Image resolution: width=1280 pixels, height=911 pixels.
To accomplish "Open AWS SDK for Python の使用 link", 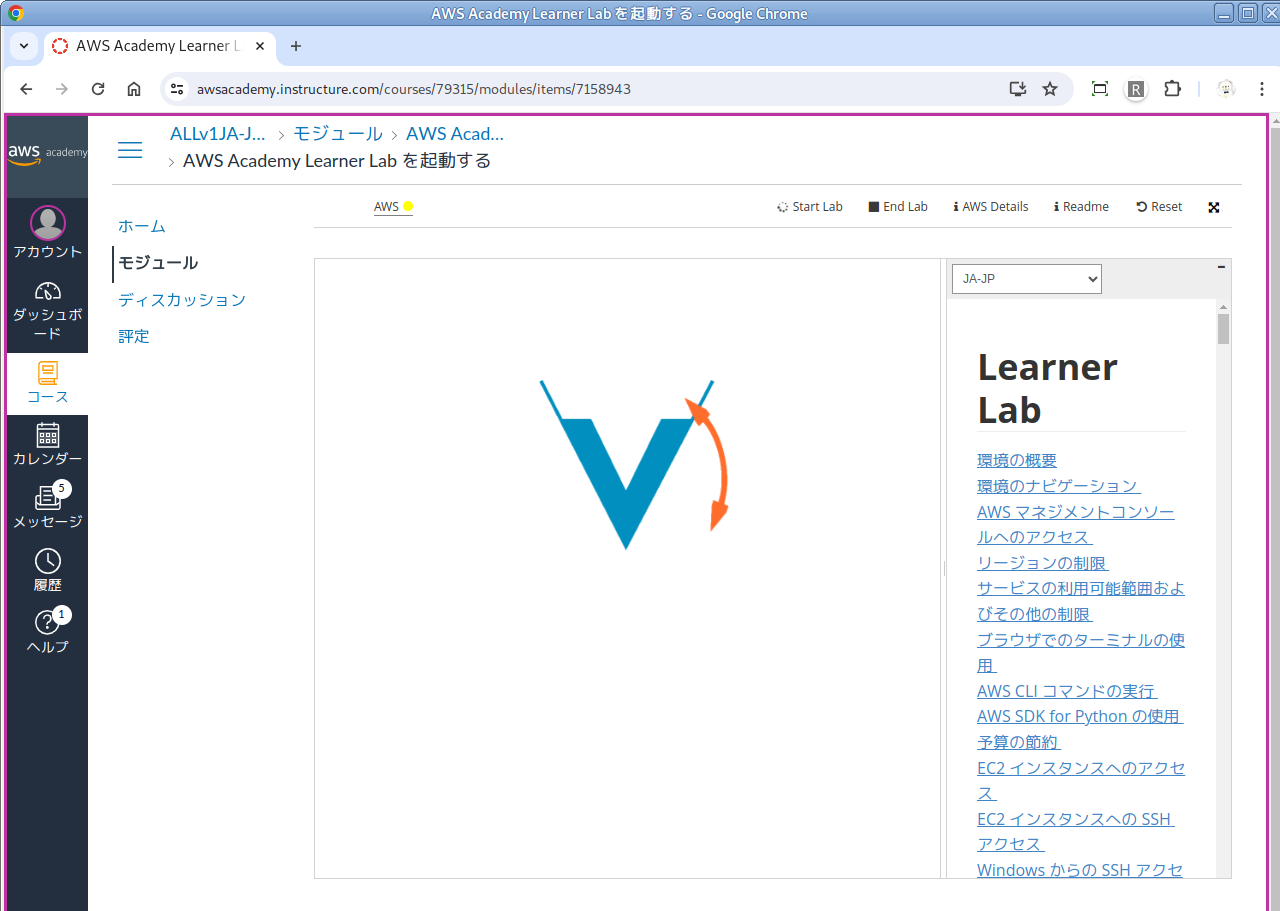I will (x=1080, y=716).
